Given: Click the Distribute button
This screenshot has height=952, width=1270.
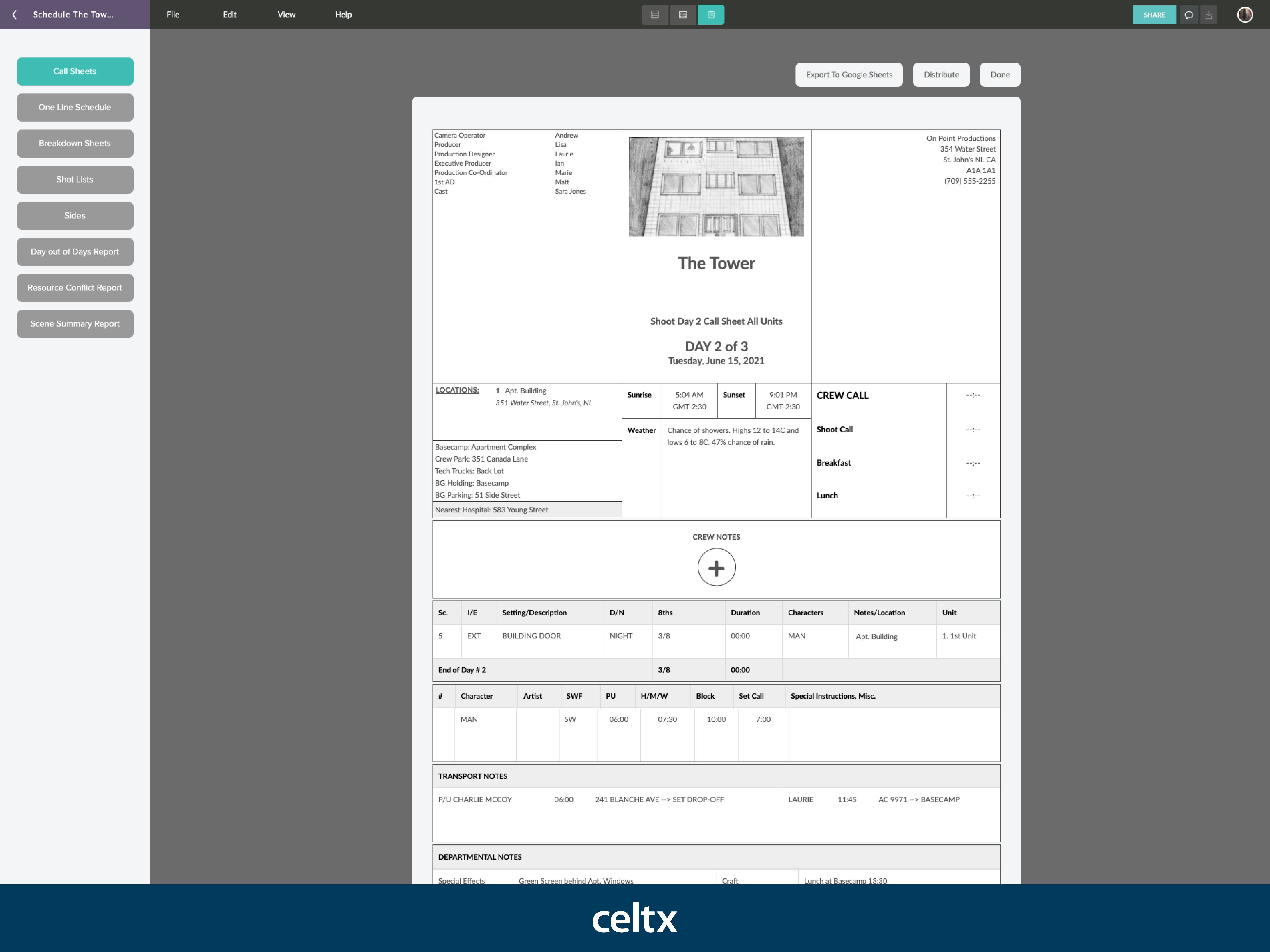Looking at the screenshot, I should click(x=941, y=75).
